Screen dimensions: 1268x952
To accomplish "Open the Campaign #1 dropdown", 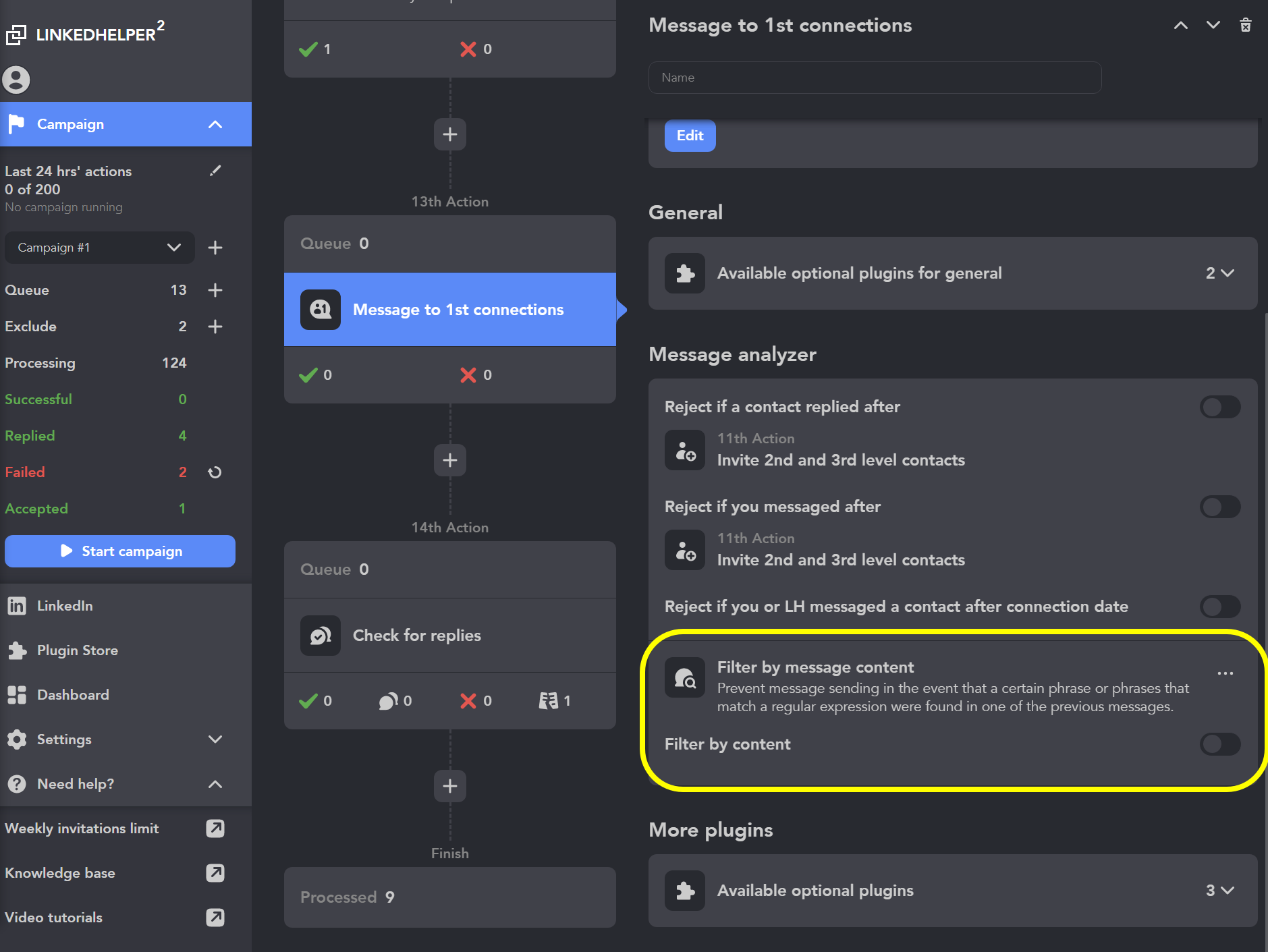I will tap(100, 248).
